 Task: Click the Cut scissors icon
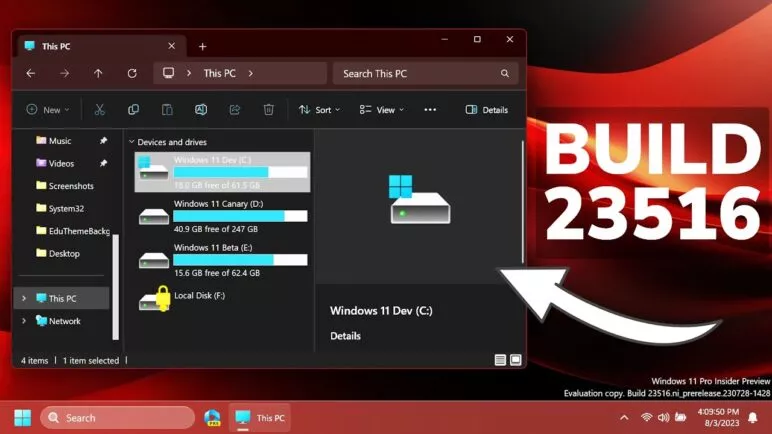pos(99,110)
